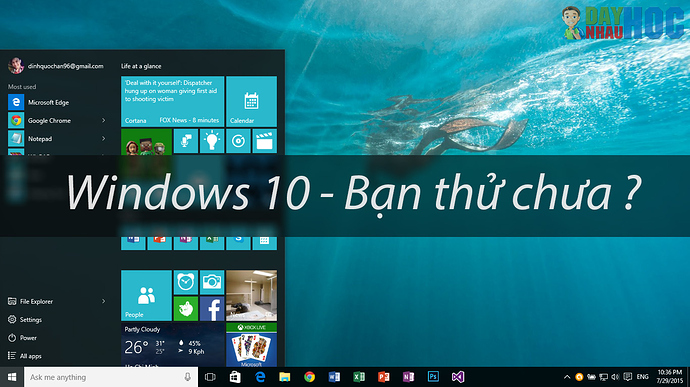Open the Store taskbar icon
The image size is (690, 387).
(235, 377)
